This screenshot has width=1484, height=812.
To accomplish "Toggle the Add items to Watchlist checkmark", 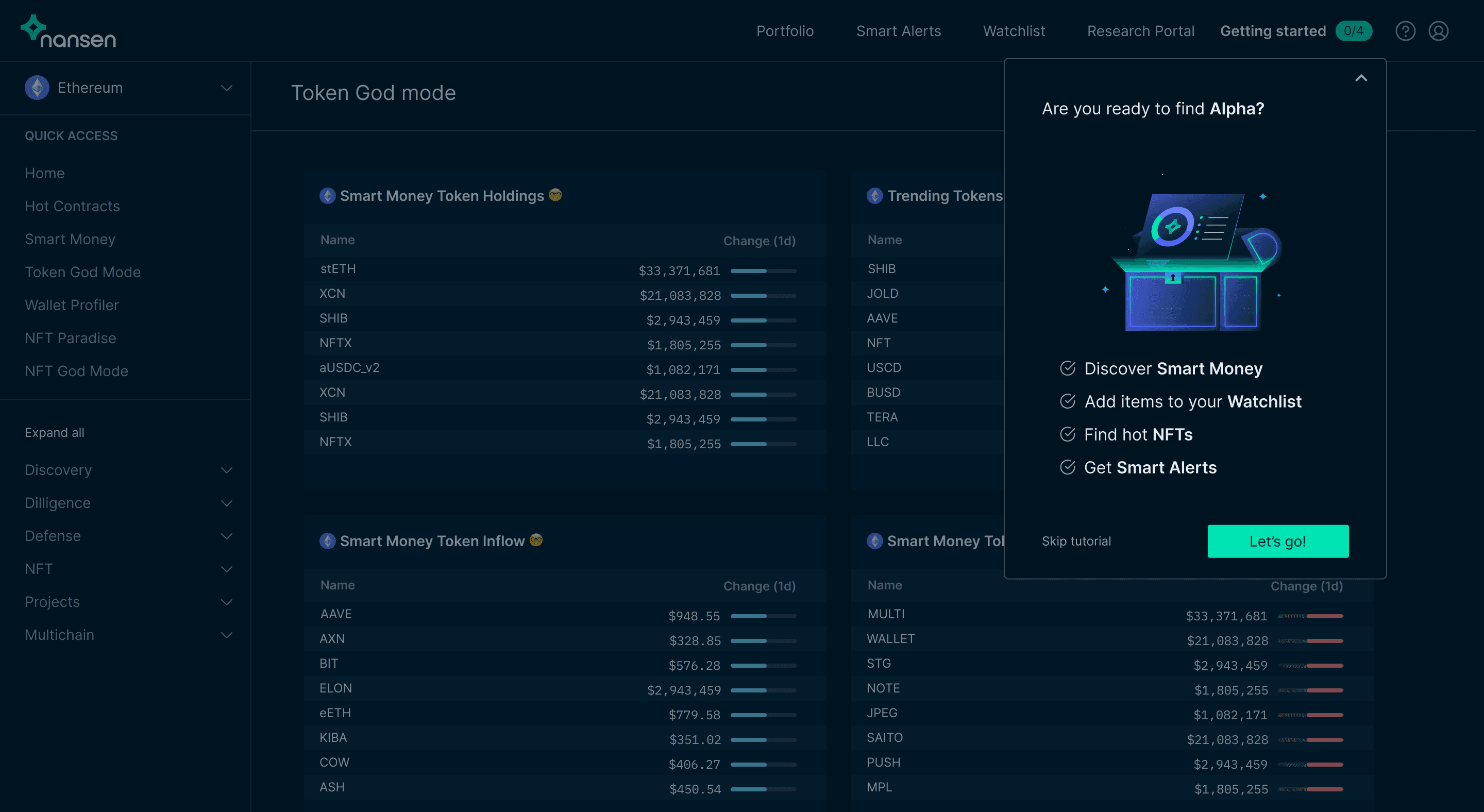I will [1068, 401].
